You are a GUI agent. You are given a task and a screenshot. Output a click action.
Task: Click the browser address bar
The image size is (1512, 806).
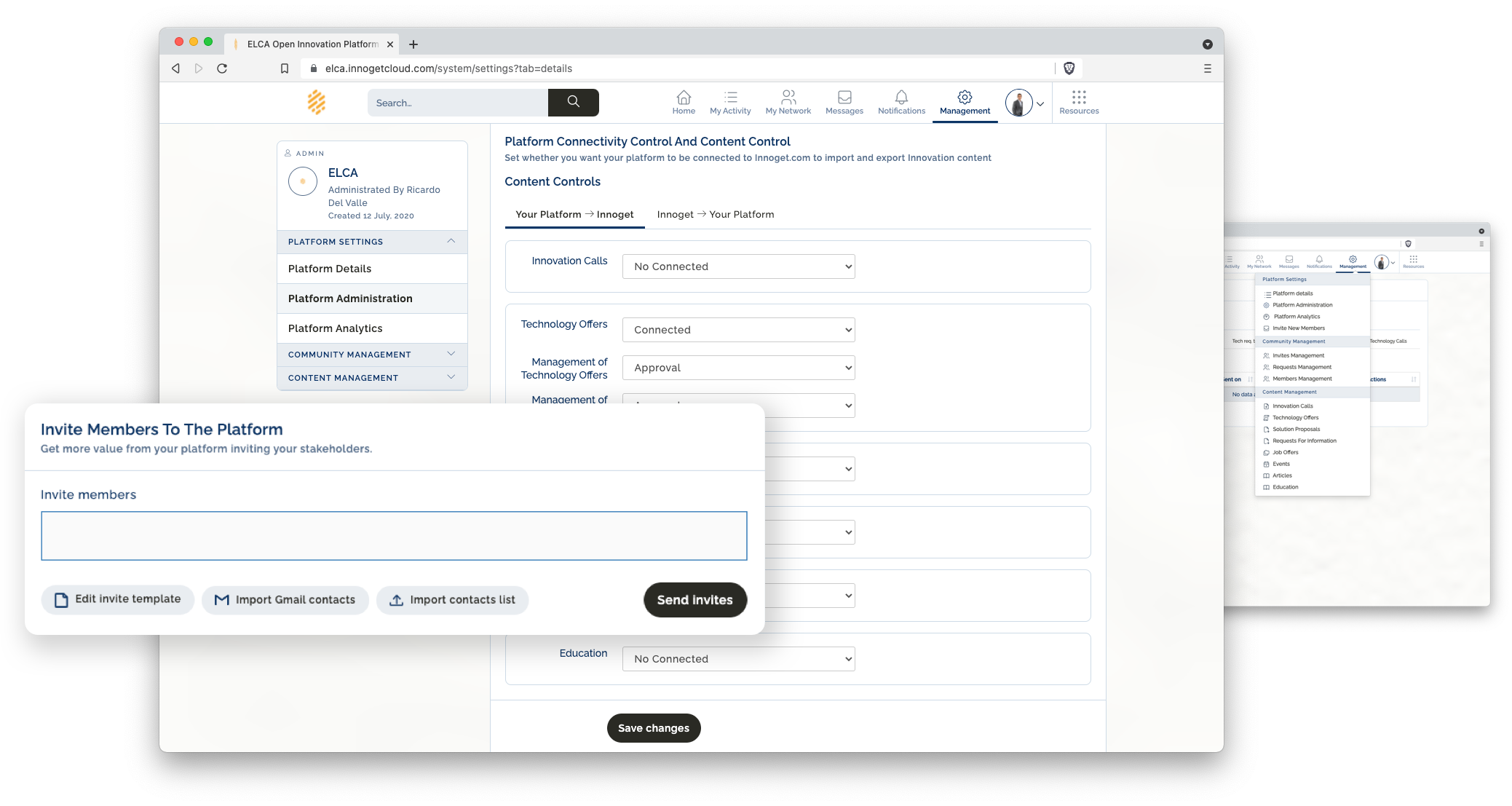677,68
